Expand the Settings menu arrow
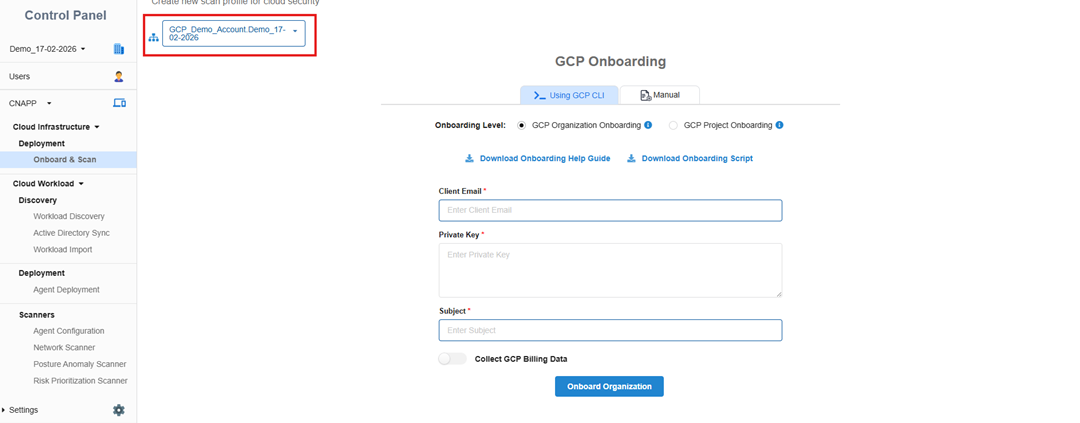 click(x=4, y=410)
